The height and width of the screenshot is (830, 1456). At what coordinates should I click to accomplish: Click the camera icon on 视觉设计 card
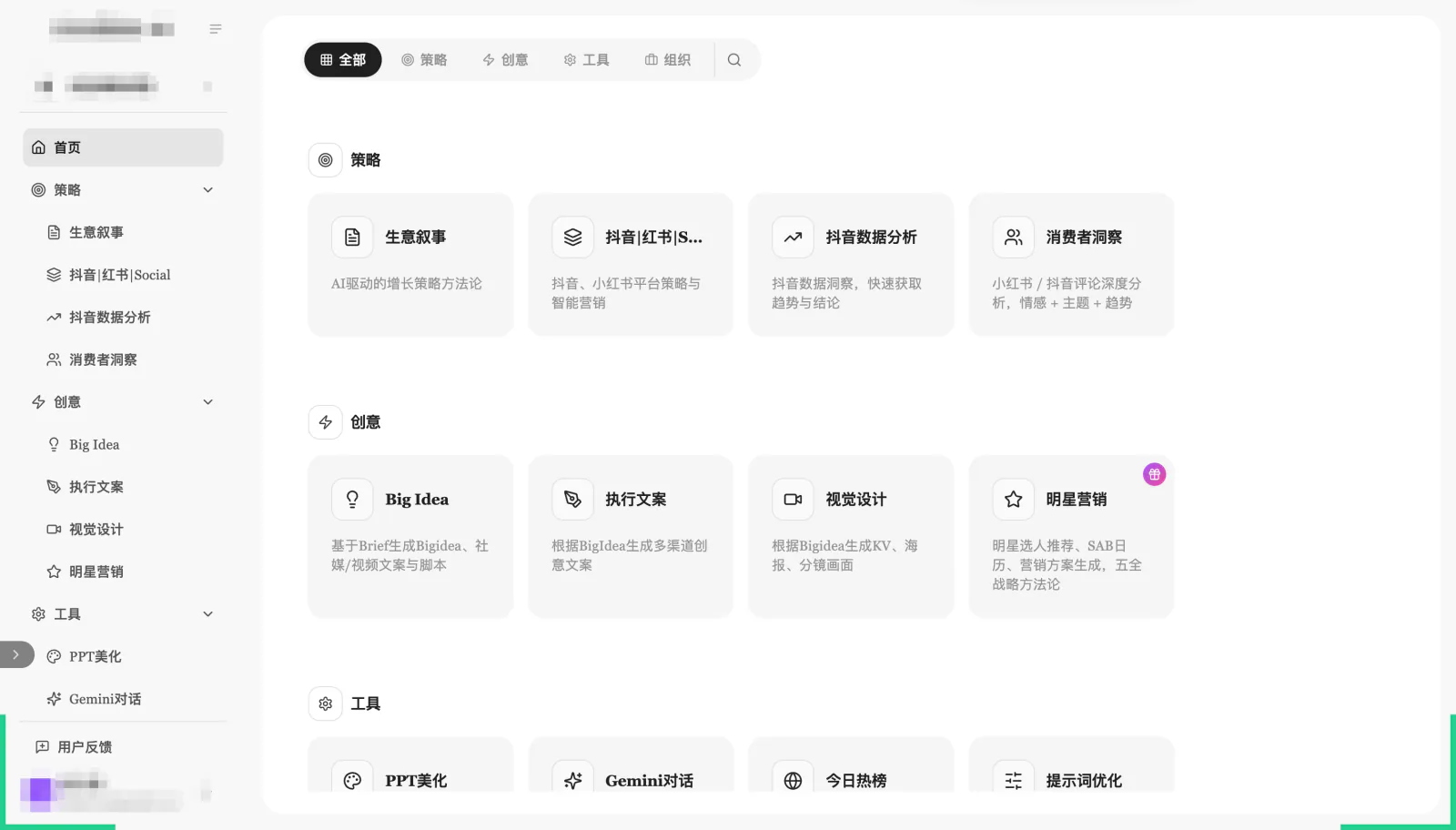click(793, 500)
